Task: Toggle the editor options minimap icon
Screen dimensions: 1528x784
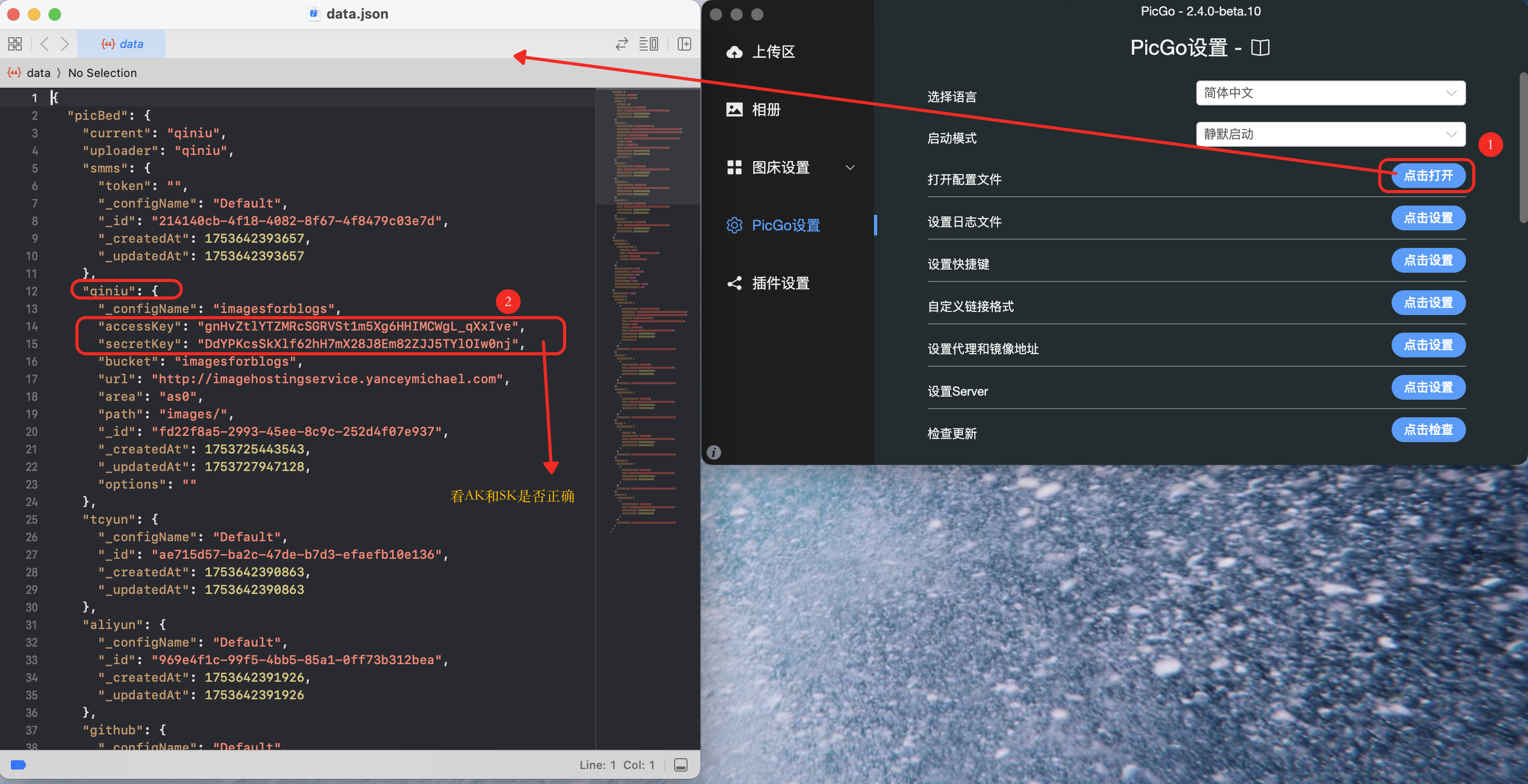Action: [x=648, y=44]
